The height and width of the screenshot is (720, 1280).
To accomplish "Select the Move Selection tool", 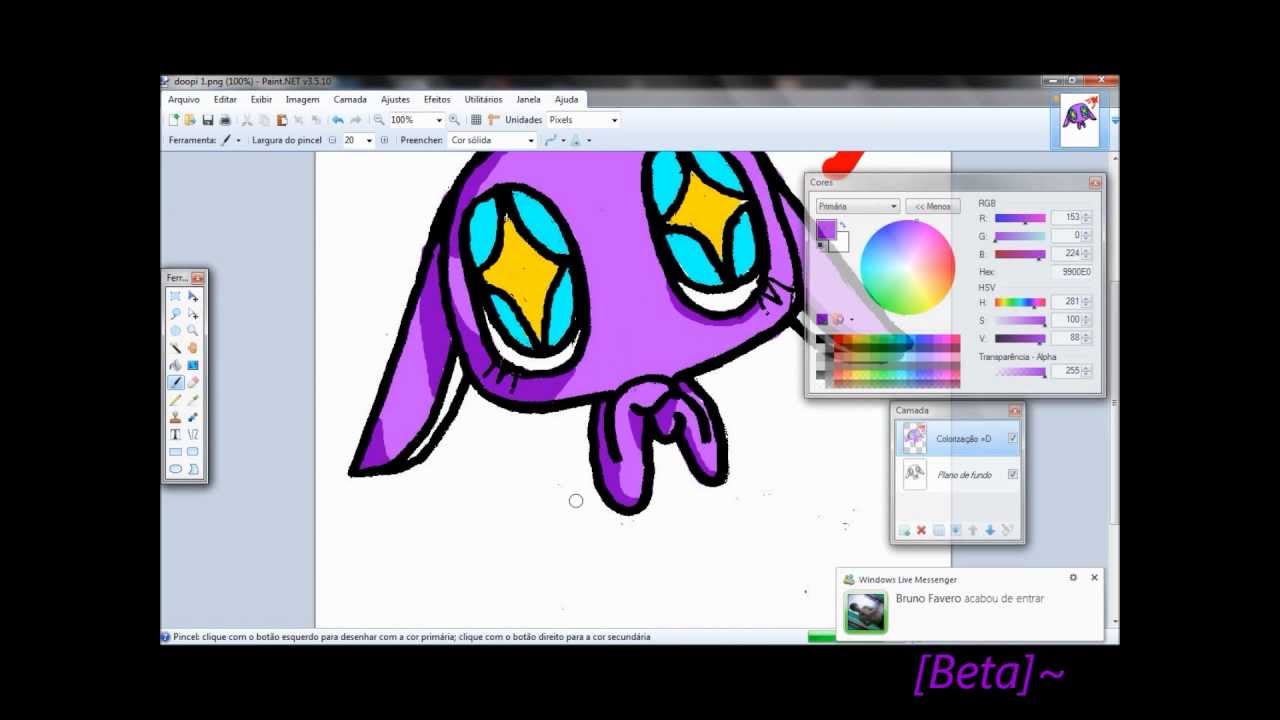I will tap(193, 314).
